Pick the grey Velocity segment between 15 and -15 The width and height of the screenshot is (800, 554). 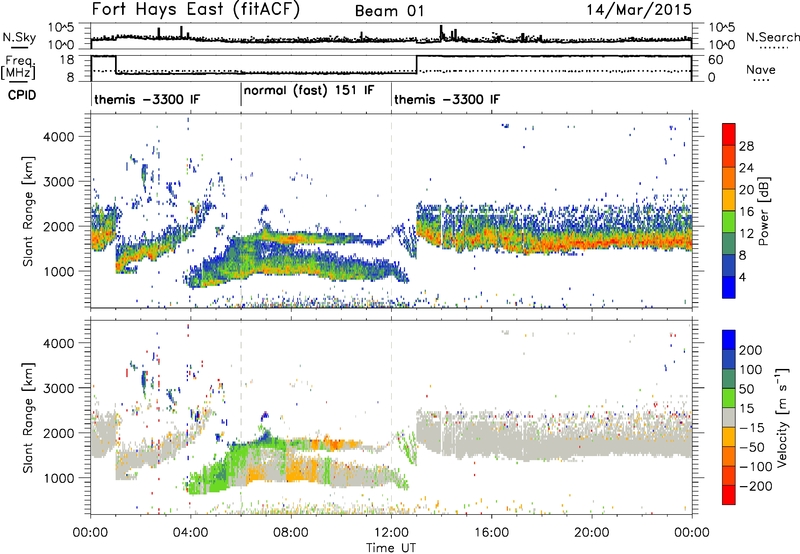pos(729,418)
